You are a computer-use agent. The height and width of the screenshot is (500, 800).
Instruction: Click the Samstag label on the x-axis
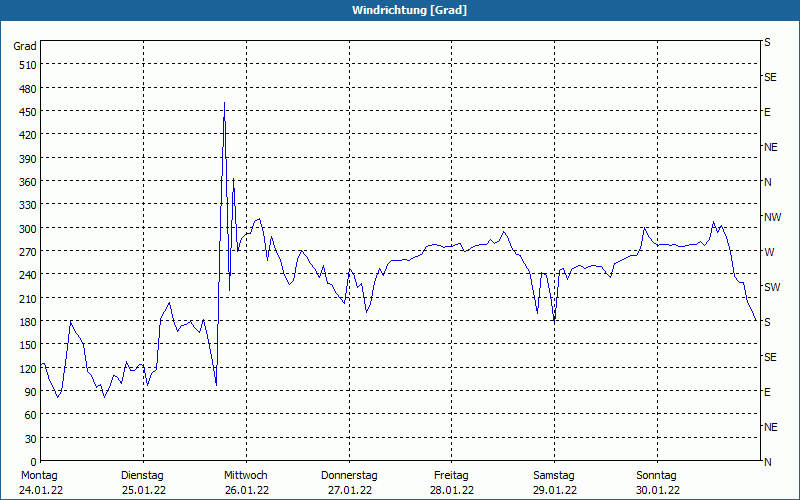(x=554, y=475)
